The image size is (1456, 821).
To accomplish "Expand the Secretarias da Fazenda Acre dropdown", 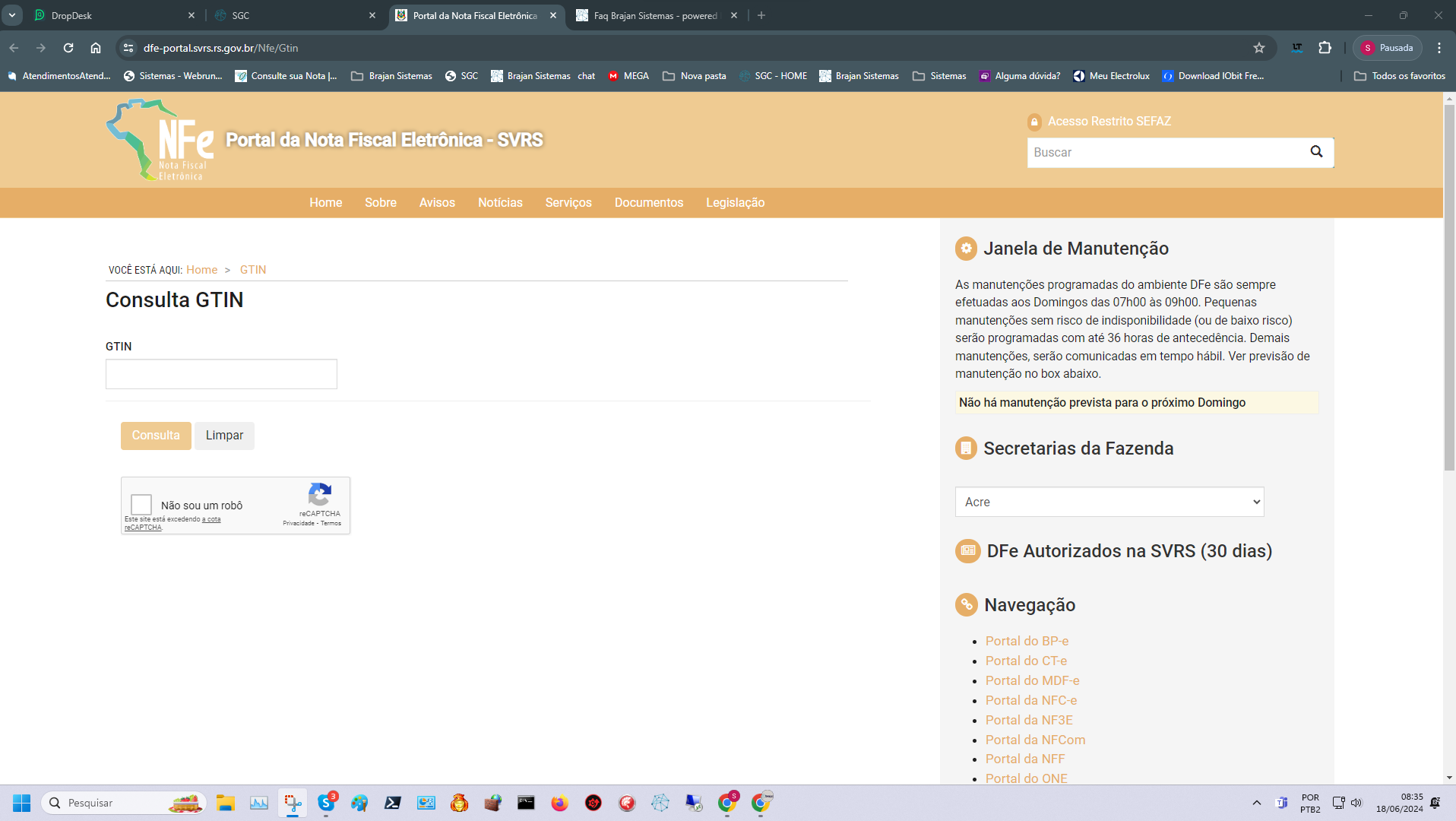I will pos(1109,502).
